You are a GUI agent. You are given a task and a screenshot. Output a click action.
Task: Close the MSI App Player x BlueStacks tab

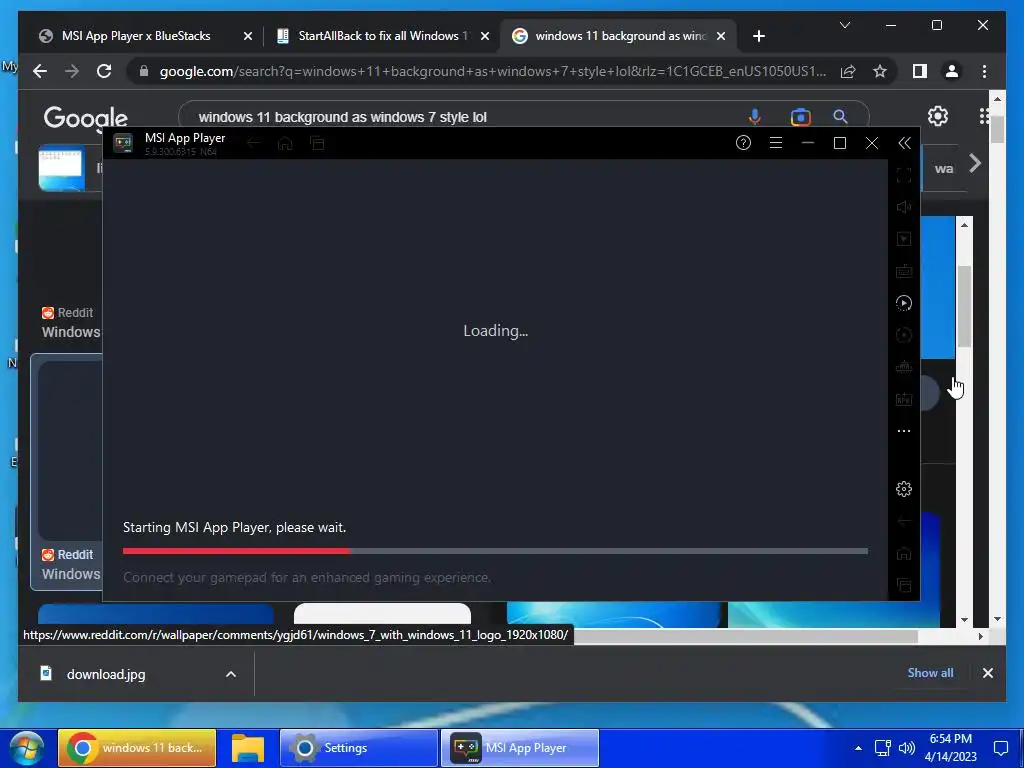pos(248,36)
